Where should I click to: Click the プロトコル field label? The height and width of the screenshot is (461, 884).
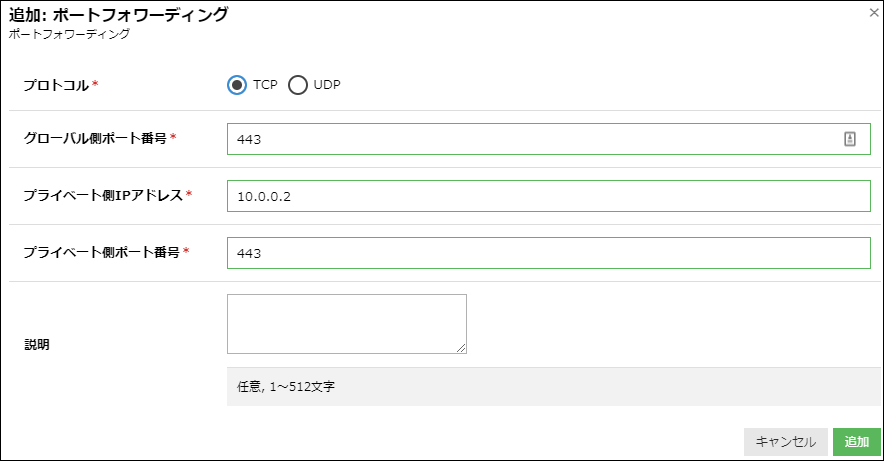click(x=56, y=85)
